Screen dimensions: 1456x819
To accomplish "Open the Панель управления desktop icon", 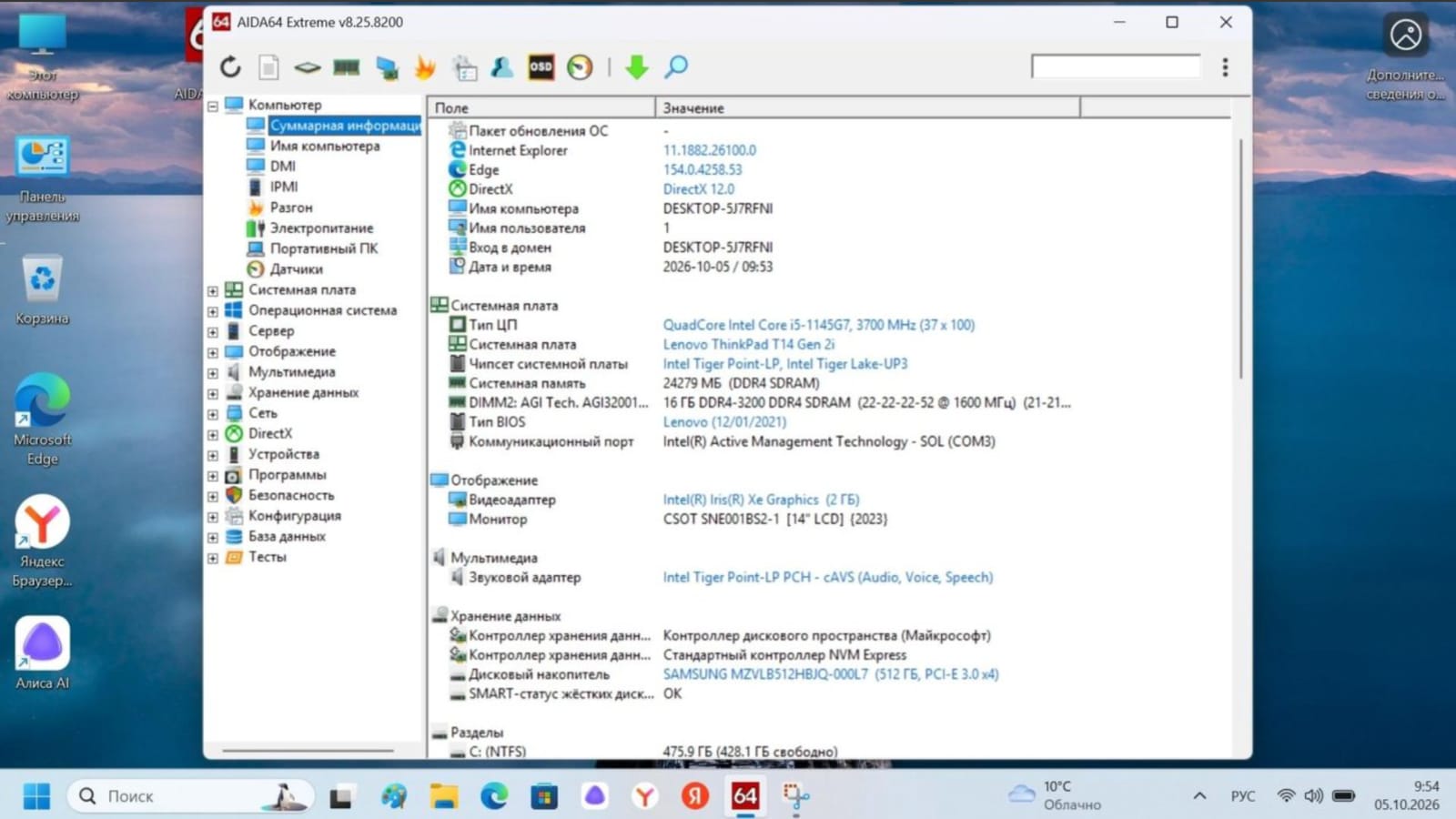I will tap(42, 179).
